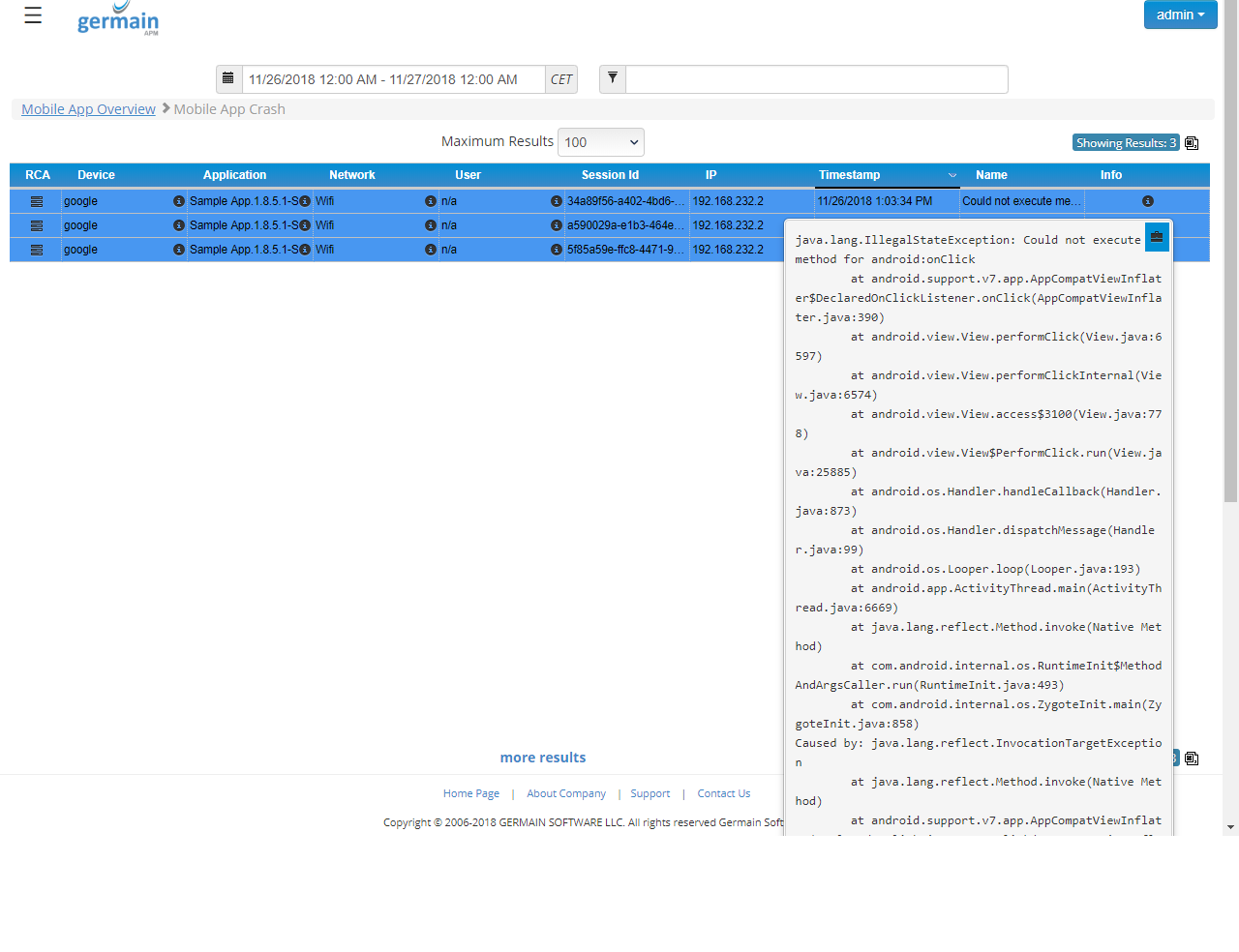This screenshot has width=1239, height=952.
Task: Export results using top Excel icon
Action: point(1192,143)
